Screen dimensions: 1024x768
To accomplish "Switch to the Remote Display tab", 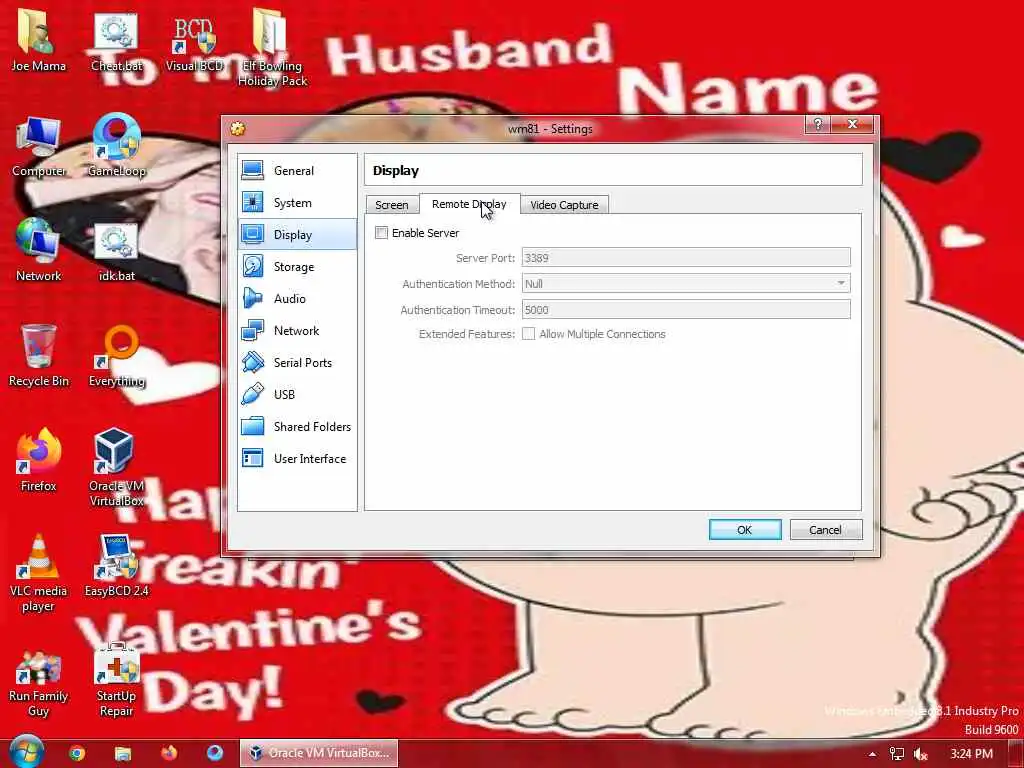I will (469, 204).
